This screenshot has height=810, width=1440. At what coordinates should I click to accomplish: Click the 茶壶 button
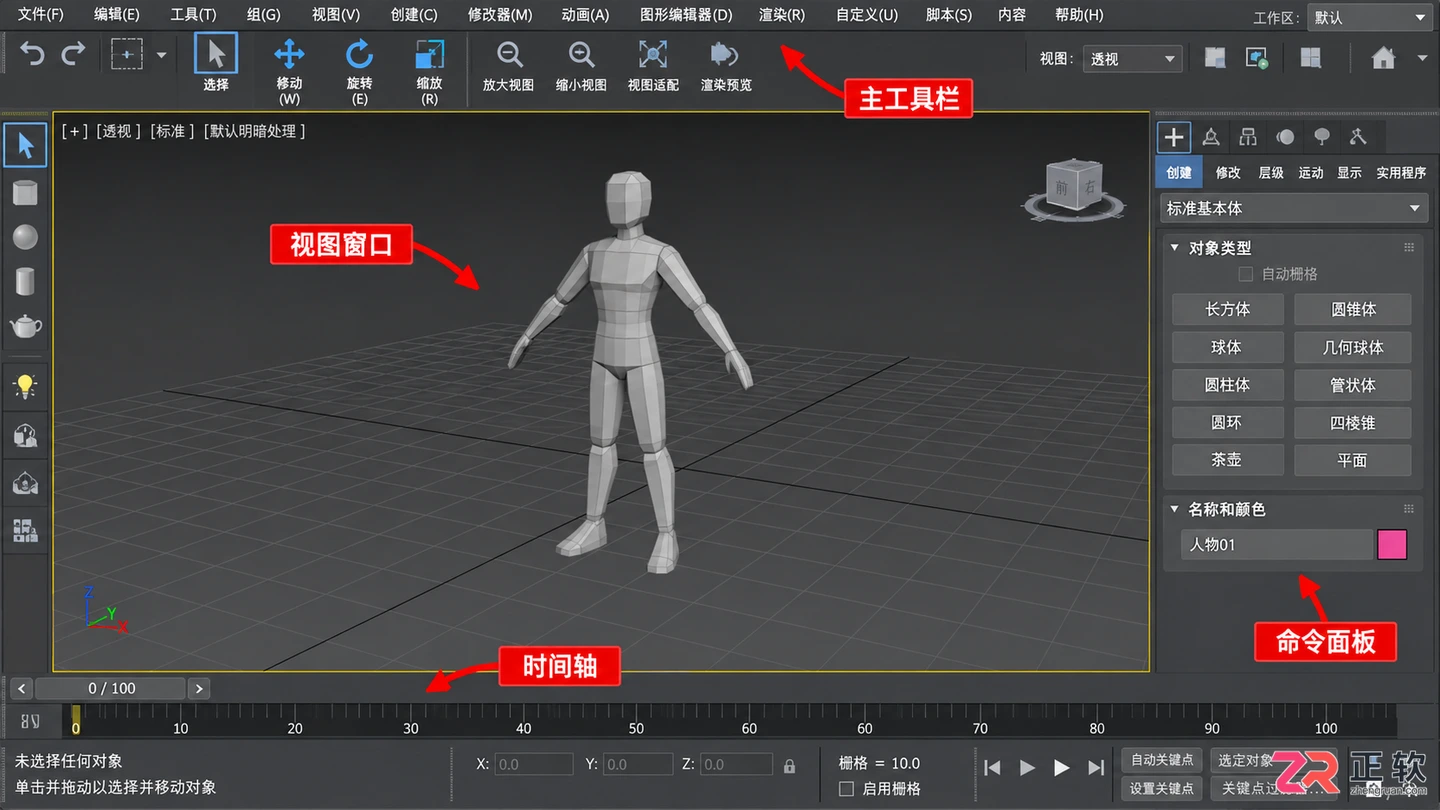pyautogui.click(x=1227, y=460)
